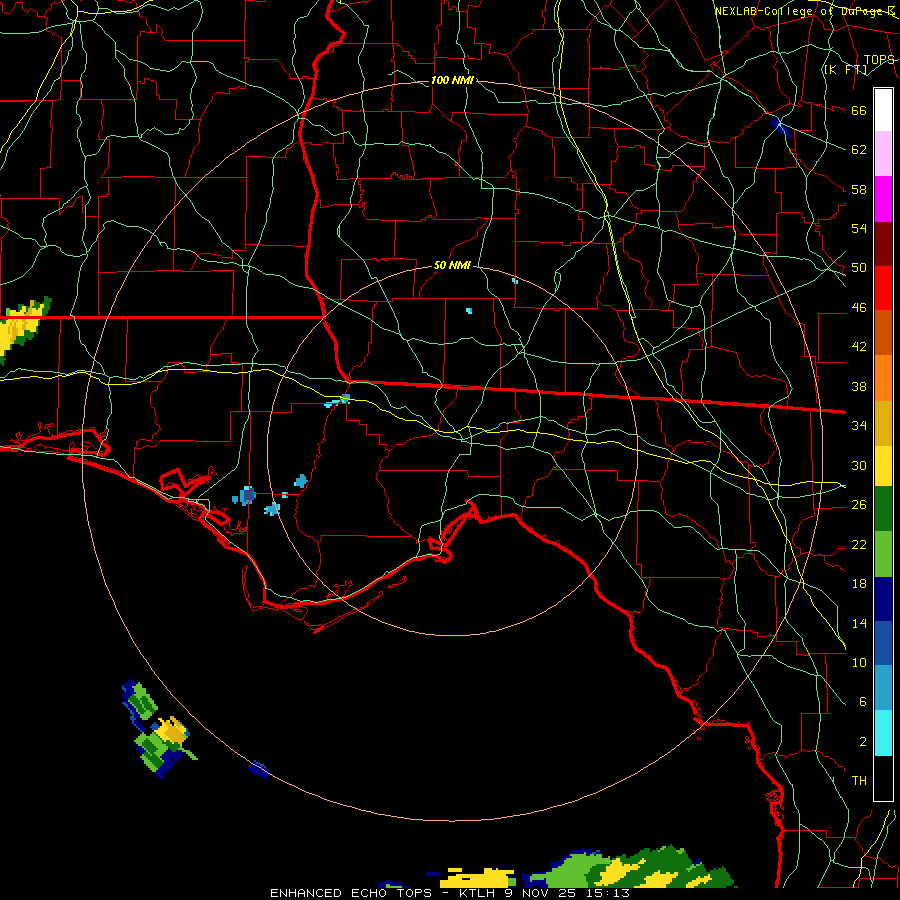This screenshot has width=900, height=900.
Task: Click the yellow echo cell at the west map edge
Action: point(20,329)
